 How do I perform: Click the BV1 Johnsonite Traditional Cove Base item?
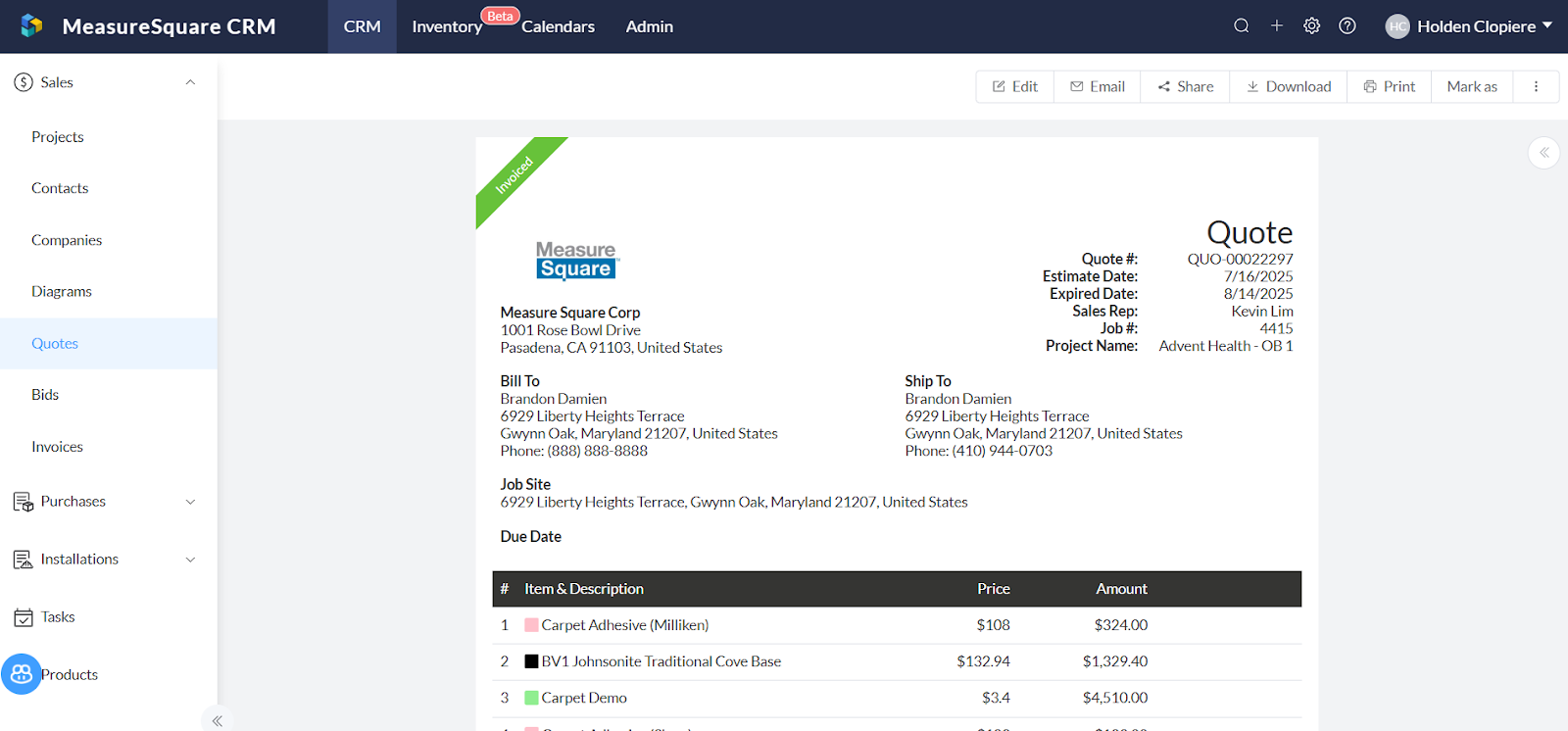pos(661,661)
